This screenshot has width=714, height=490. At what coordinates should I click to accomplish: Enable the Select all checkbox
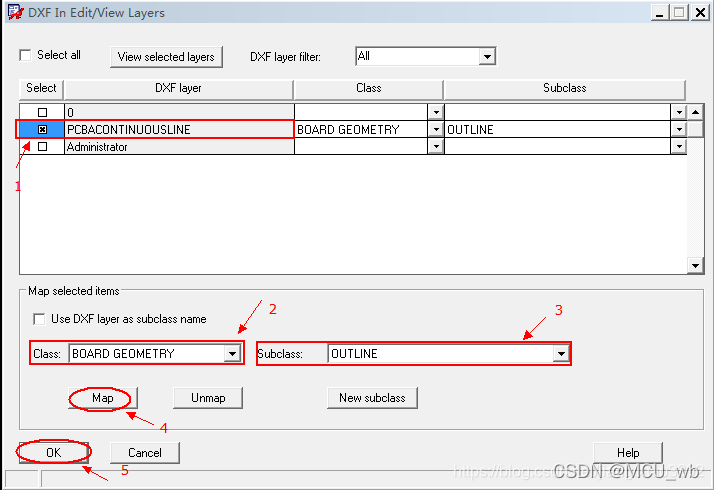[26, 55]
